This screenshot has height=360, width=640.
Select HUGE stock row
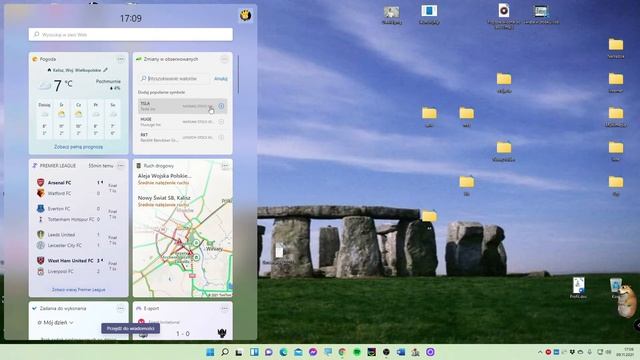[x=182, y=122]
